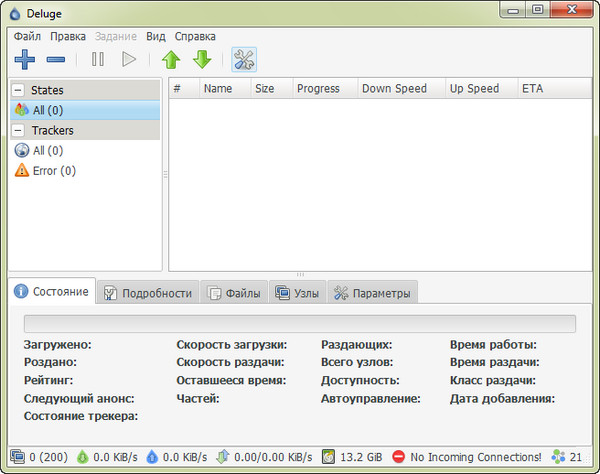600x474 pixels.
Task: Collapse the Trackers group
Action: [x=19, y=130]
